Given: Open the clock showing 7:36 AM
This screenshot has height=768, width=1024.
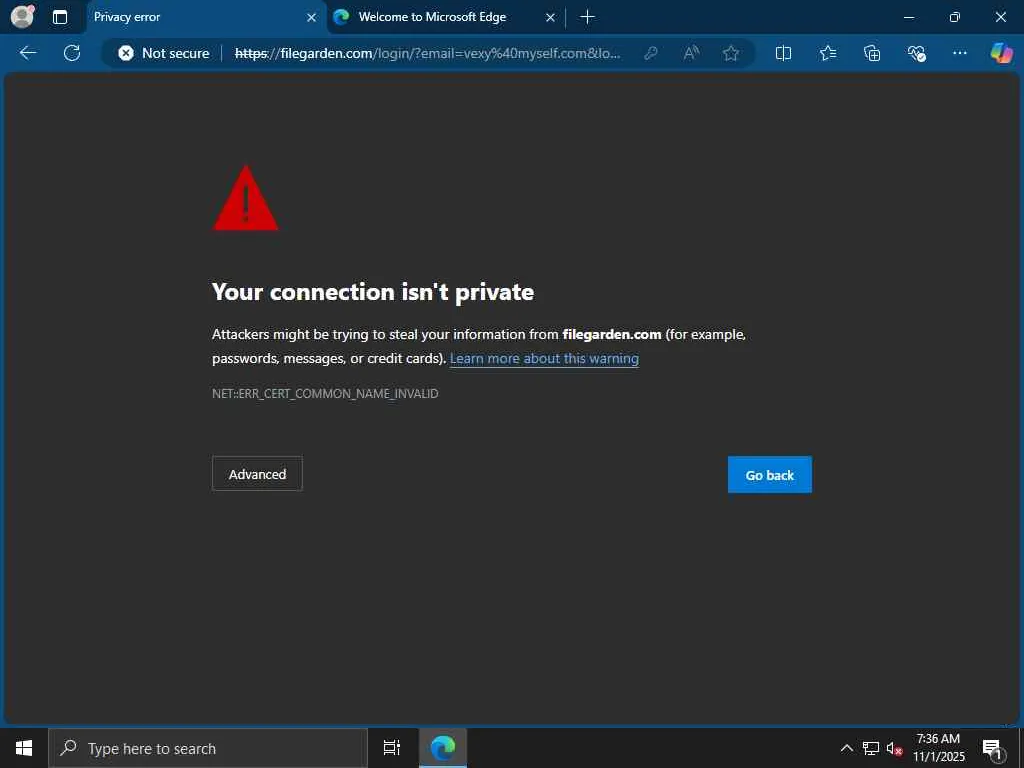Looking at the screenshot, I should pyautogui.click(x=938, y=748).
